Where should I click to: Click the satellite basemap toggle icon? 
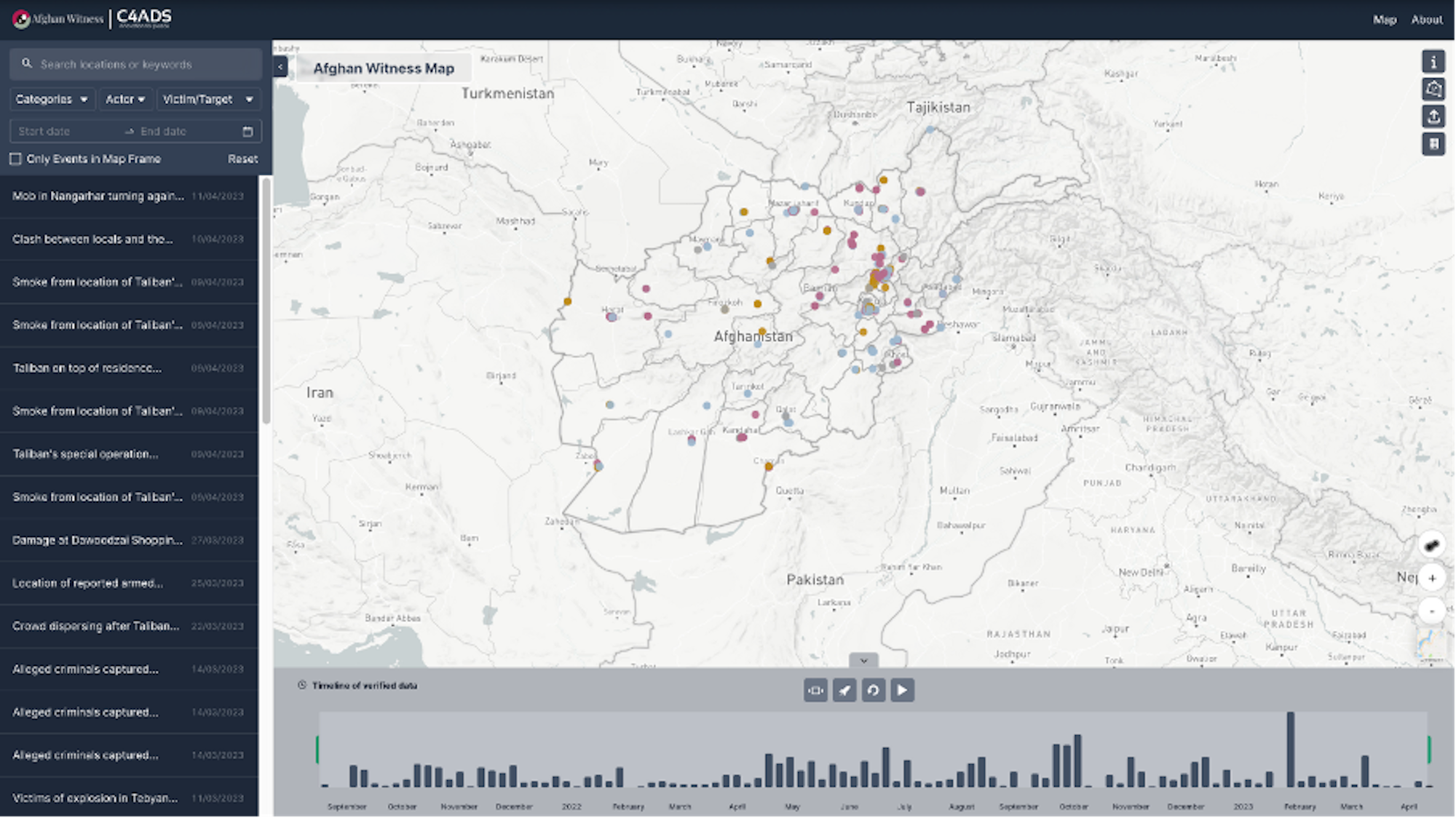[x=1432, y=544]
